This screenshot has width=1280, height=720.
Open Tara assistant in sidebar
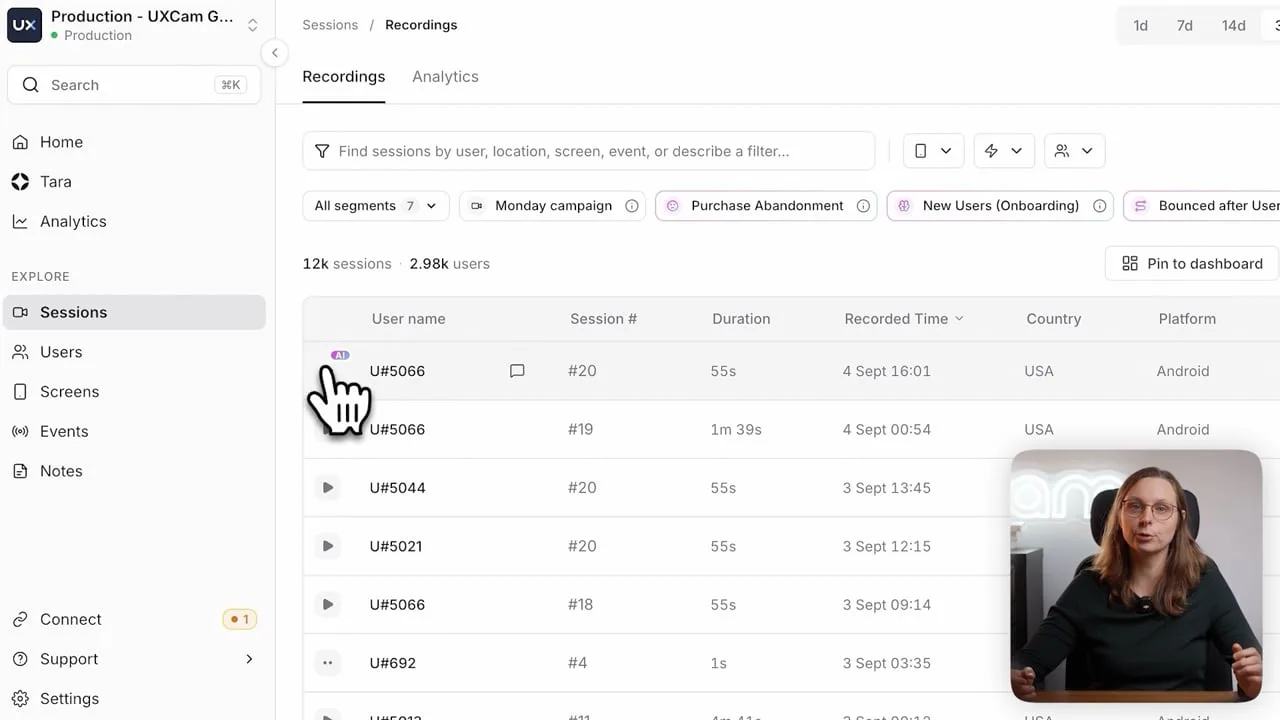pos(55,182)
